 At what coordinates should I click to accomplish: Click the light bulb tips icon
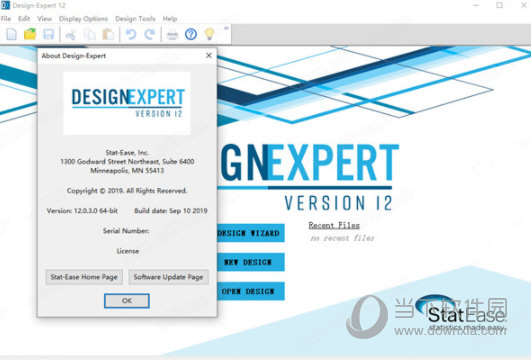point(210,34)
